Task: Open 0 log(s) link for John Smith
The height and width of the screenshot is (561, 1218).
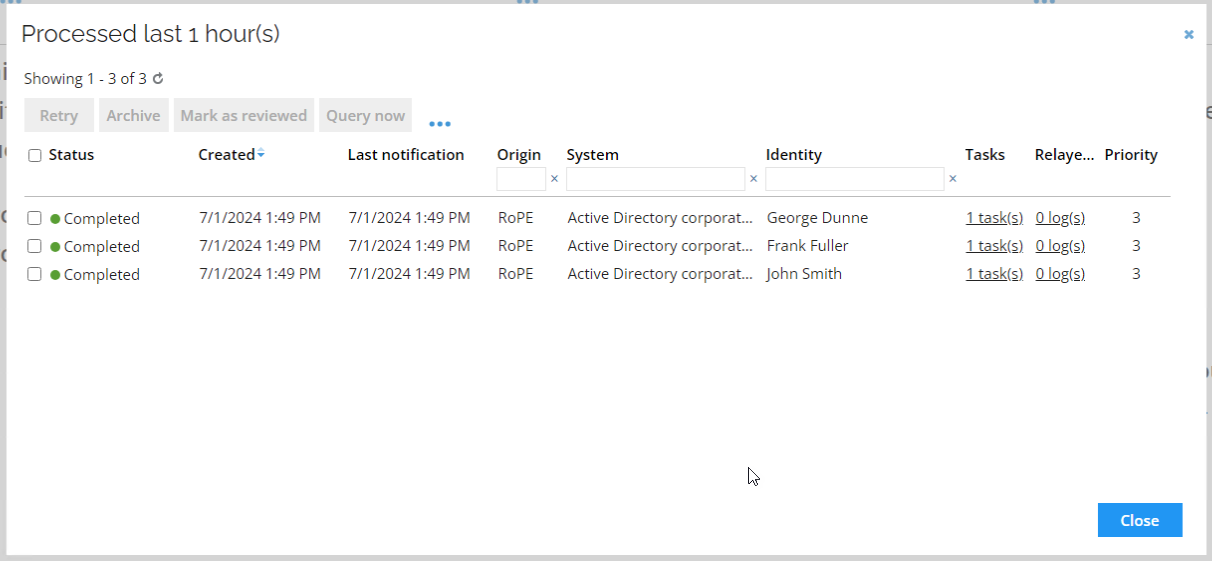Action: (x=1060, y=274)
